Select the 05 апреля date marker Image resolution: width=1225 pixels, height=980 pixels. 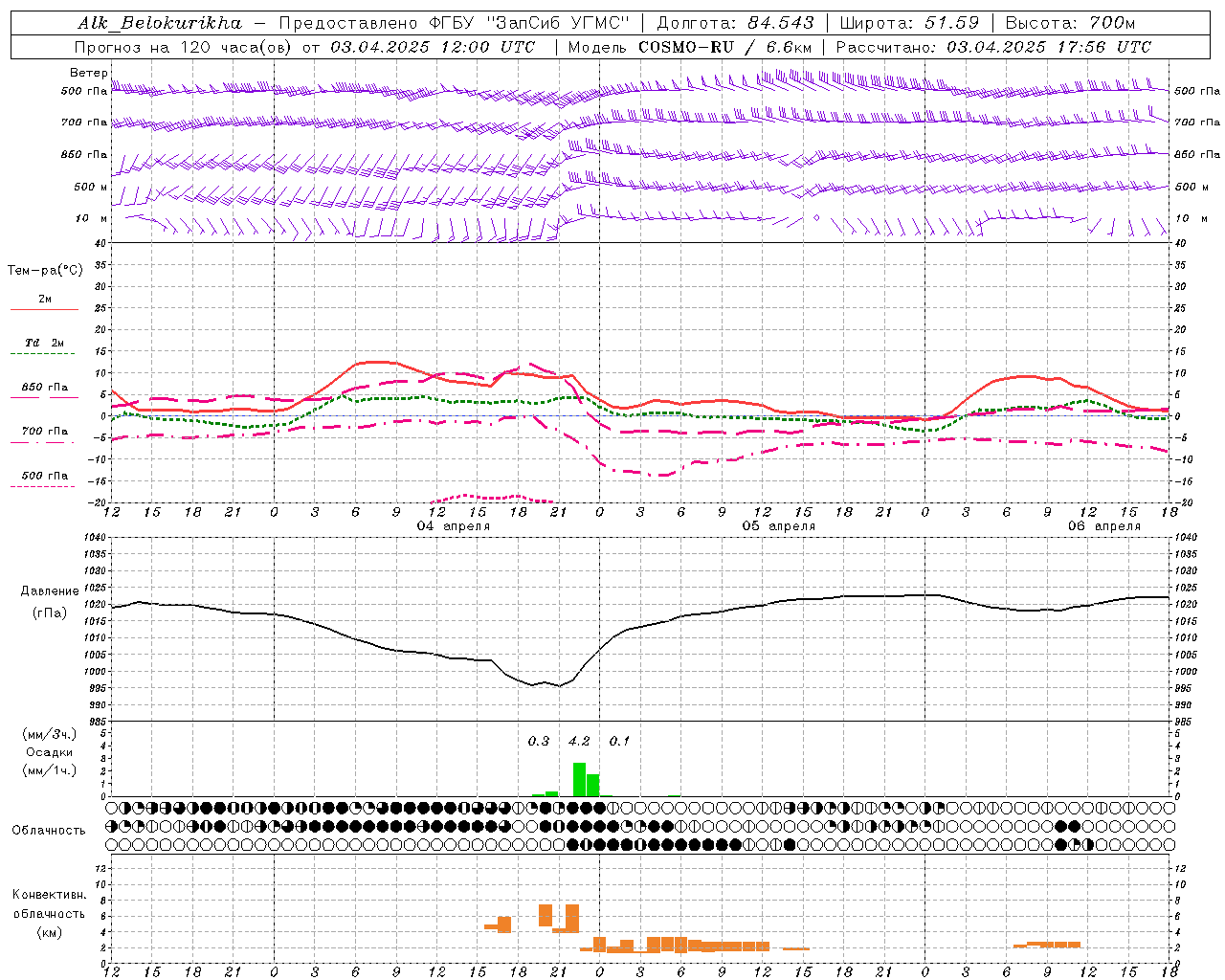tap(779, 526)
